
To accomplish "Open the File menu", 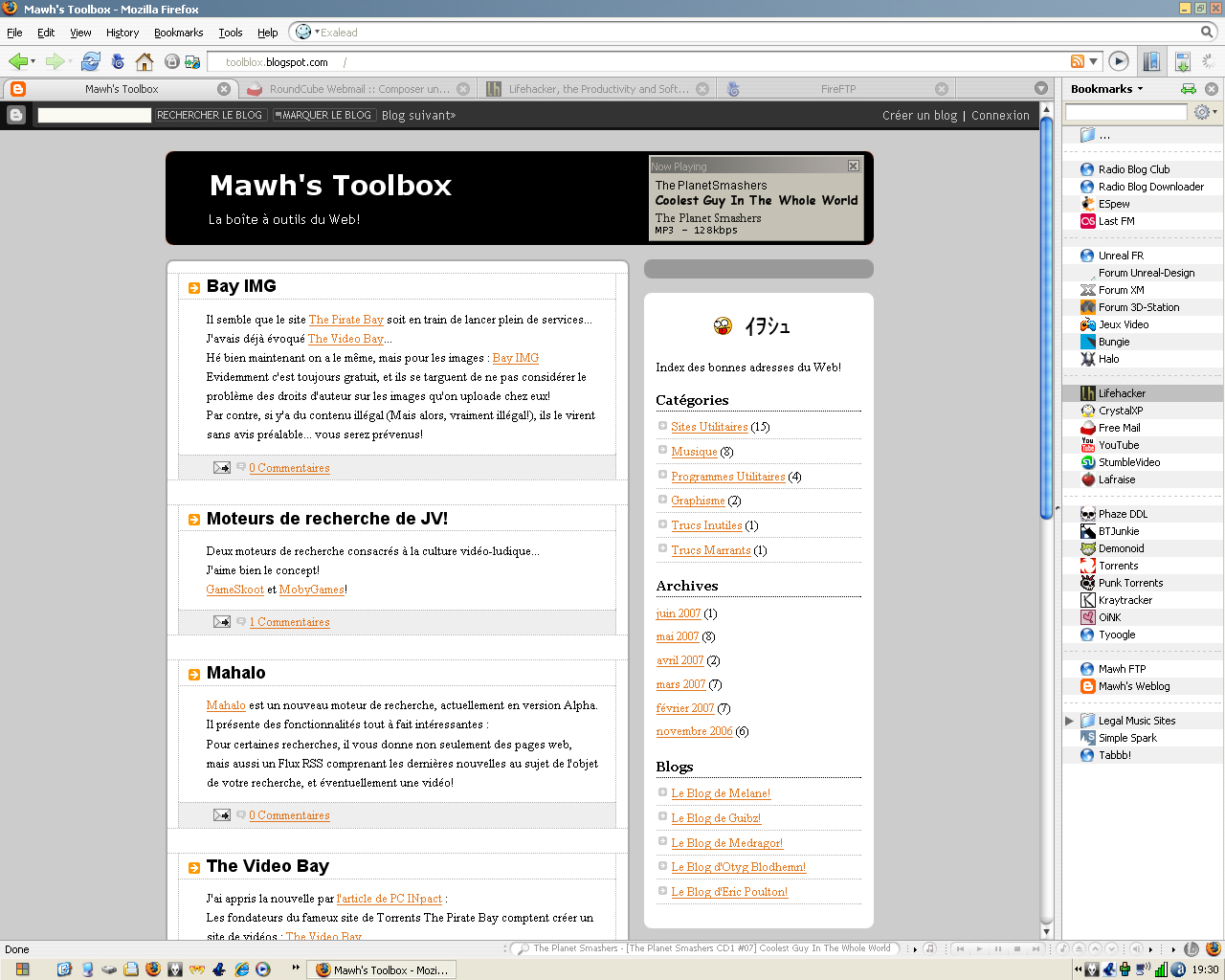I will click(14, 33).
